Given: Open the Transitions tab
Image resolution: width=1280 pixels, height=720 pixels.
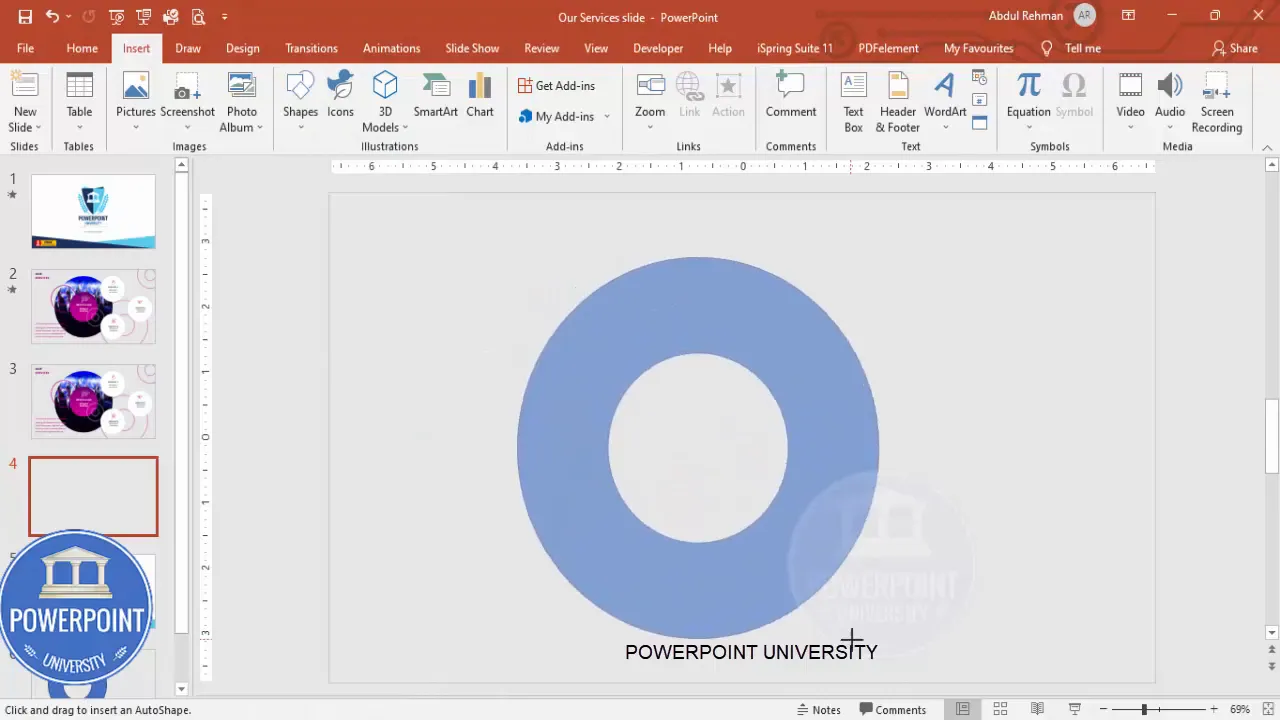Looking at the screenshot, I should [x=311, y=48].
